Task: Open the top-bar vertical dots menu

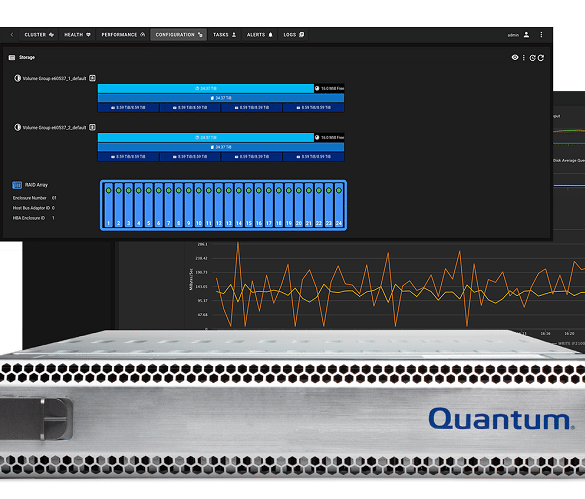Action: point(541,35)
